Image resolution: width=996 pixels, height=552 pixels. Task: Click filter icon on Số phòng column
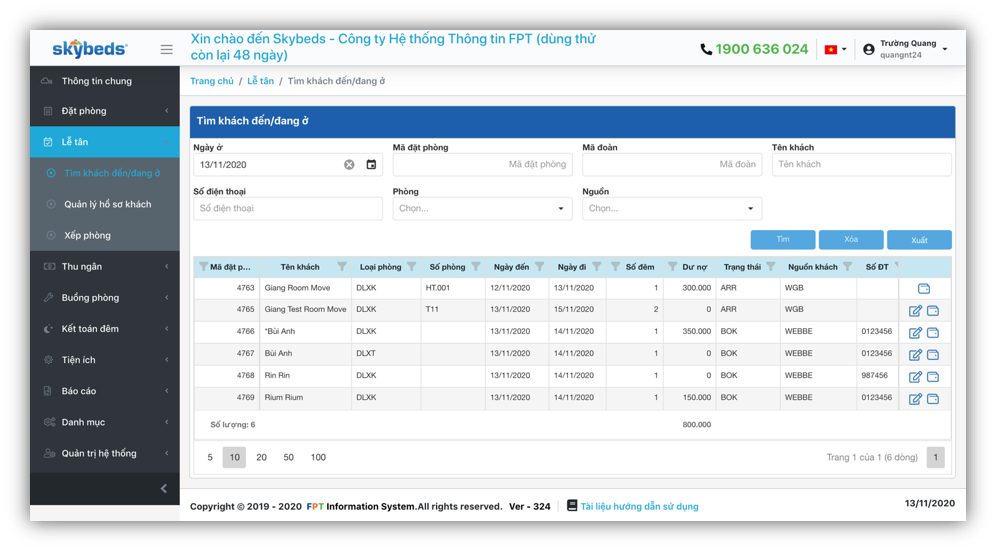click(476, 267)
